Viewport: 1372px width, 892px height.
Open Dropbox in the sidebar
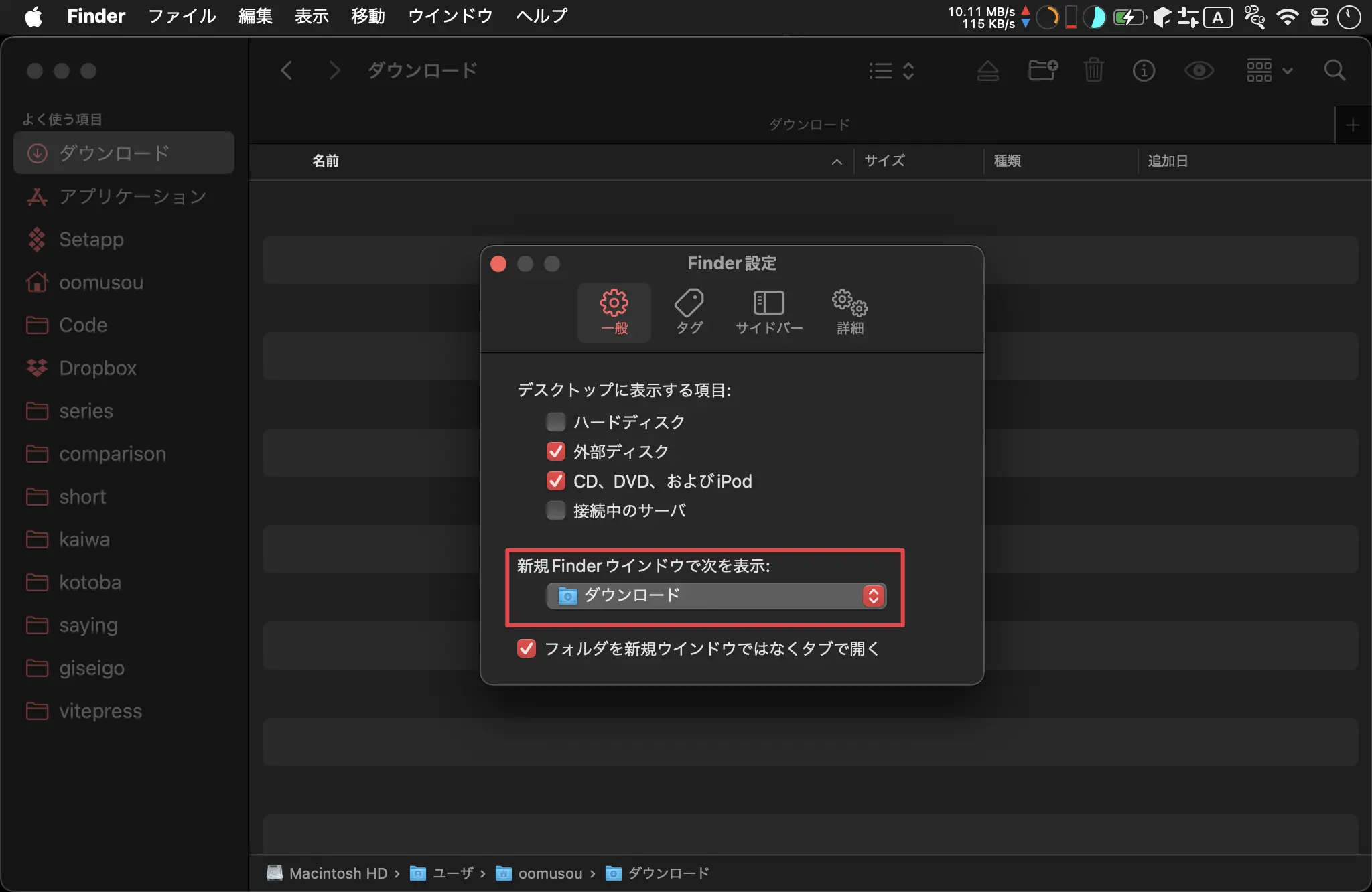point(124,368)
